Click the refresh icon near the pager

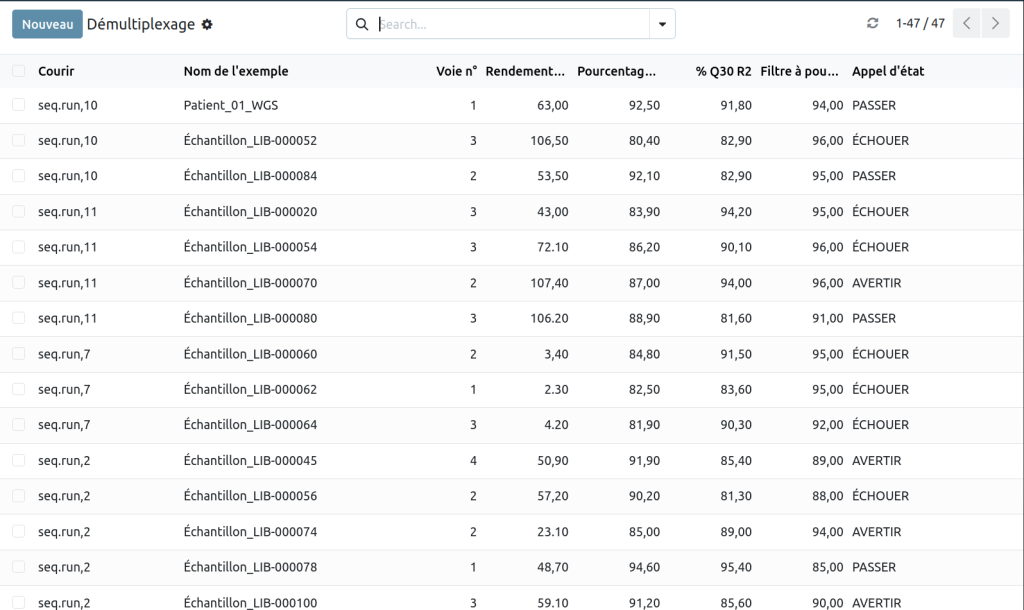[873, 23]
